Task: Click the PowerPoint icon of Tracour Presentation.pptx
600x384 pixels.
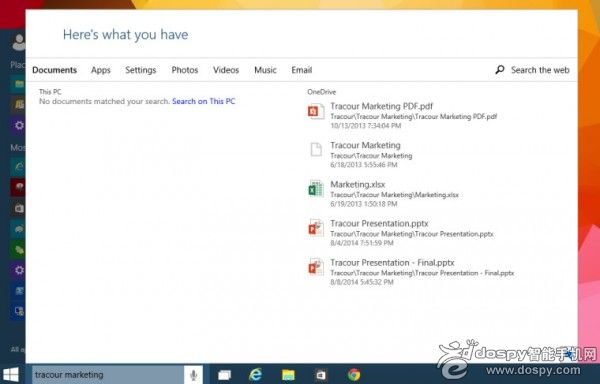Action: 316,228
